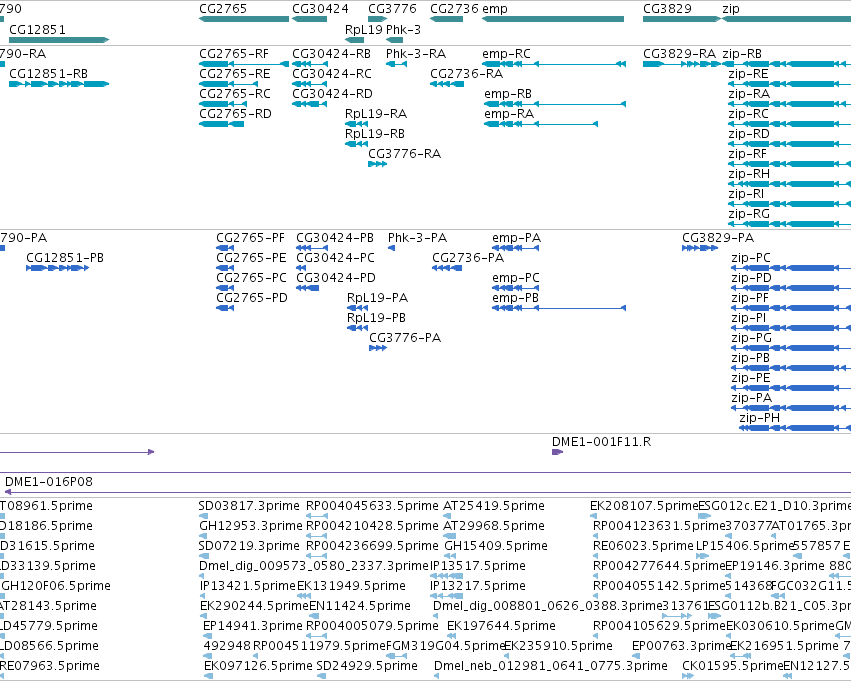The height and width of the screenshot is (681, 851).
Task: Select the zip-RH transcript label
Action: 749,174
